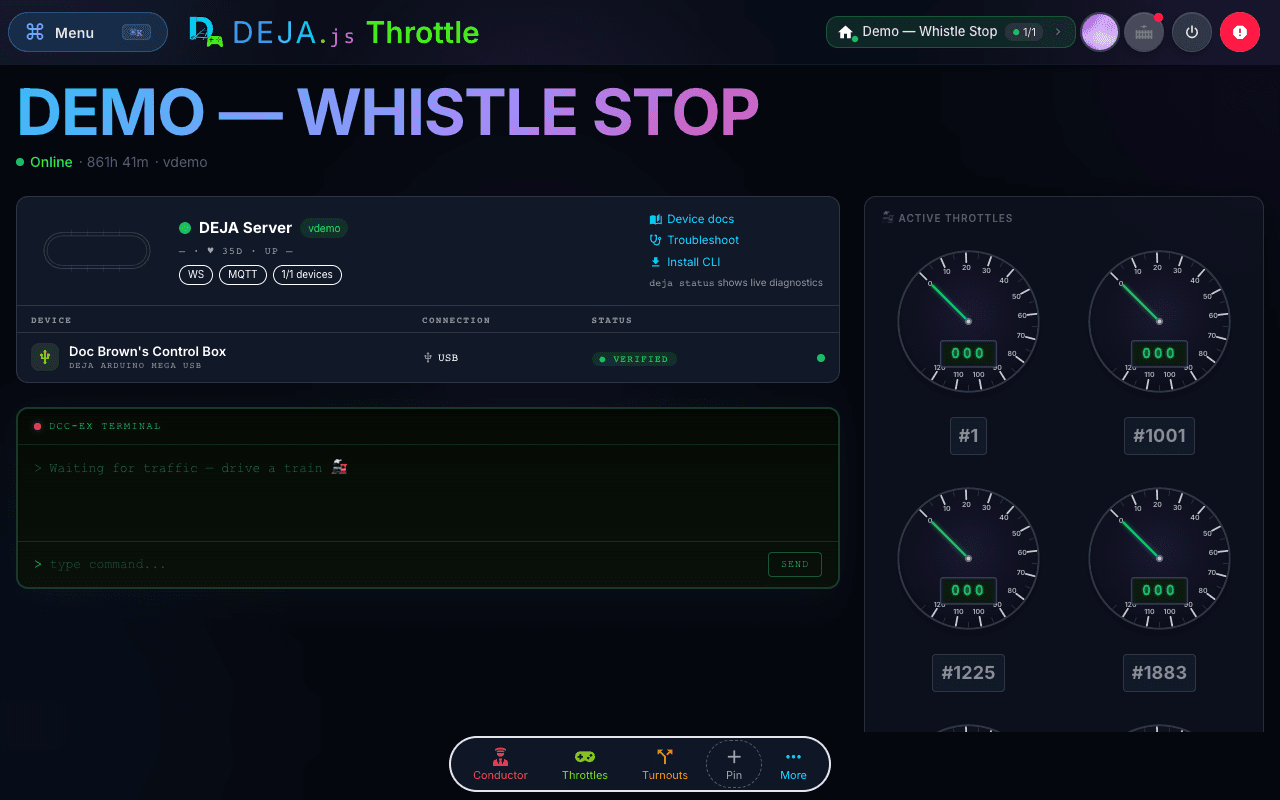Open the Device docs link
The height and width of the screenshot is (800, 1280).
692,219
